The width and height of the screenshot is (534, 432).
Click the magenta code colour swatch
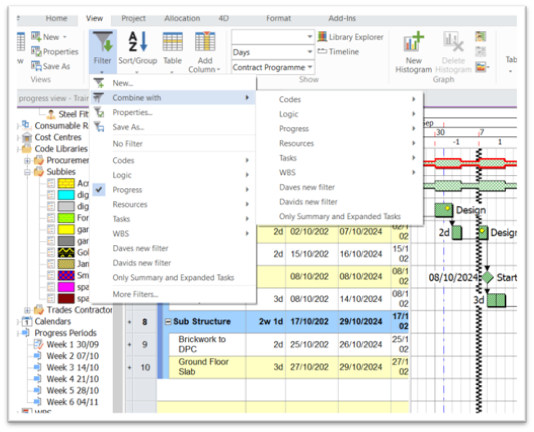click(66, 287)
